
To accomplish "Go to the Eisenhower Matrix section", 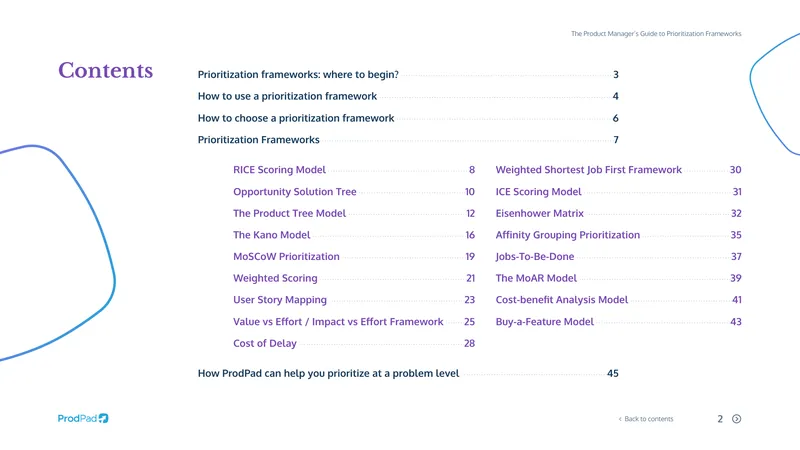I will coord(618,213).
